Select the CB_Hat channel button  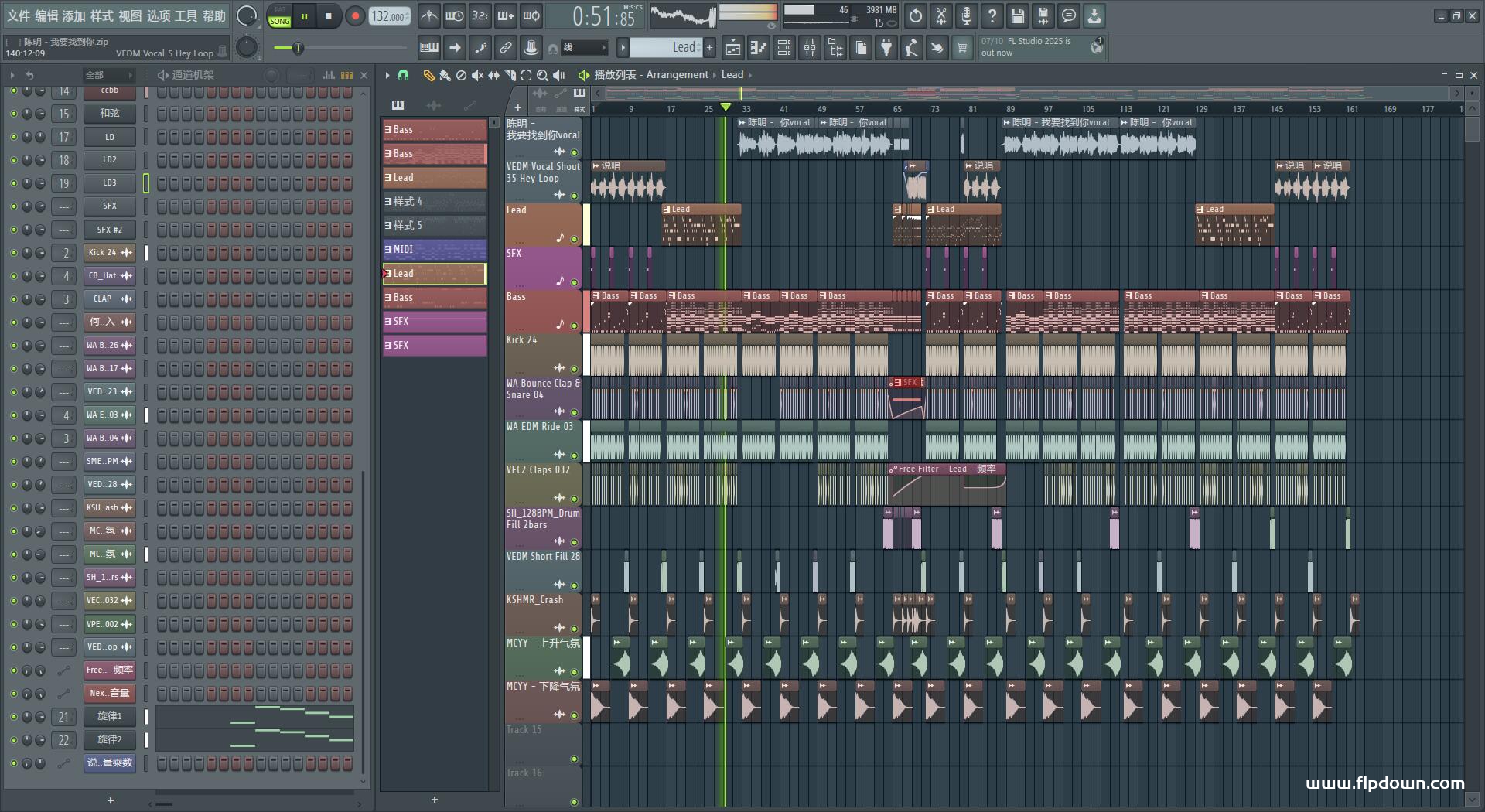pyautogui.click(x=110, y=276)
